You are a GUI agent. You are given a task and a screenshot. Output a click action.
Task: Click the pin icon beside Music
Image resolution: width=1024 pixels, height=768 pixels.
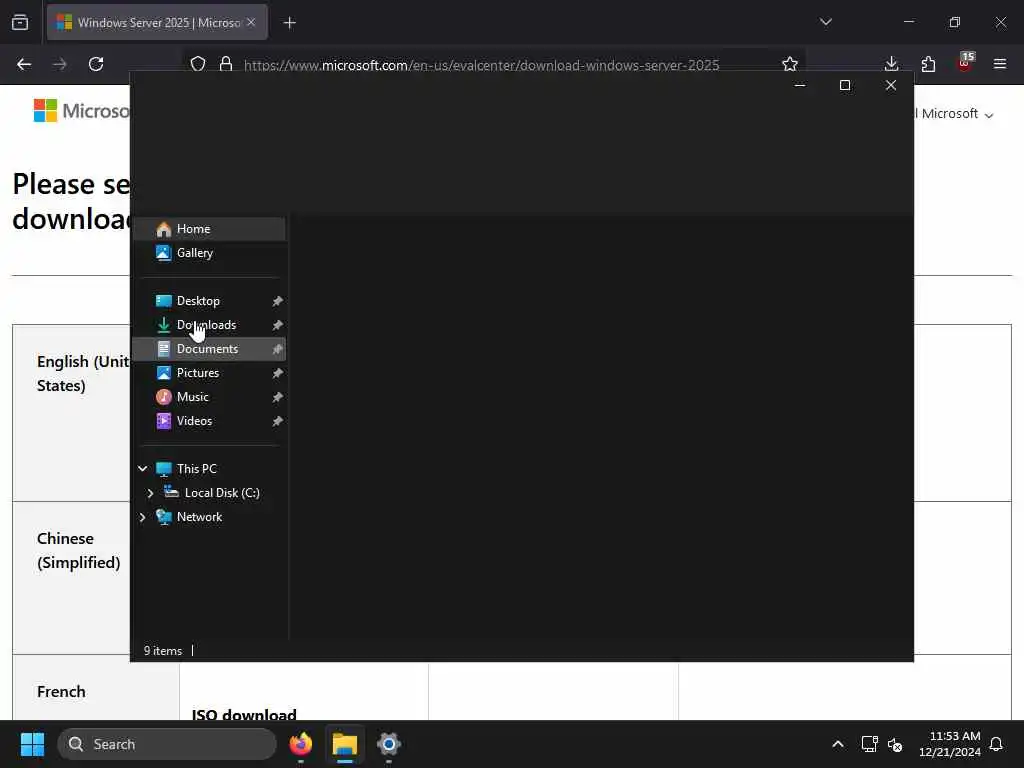(x=278, y=397)
